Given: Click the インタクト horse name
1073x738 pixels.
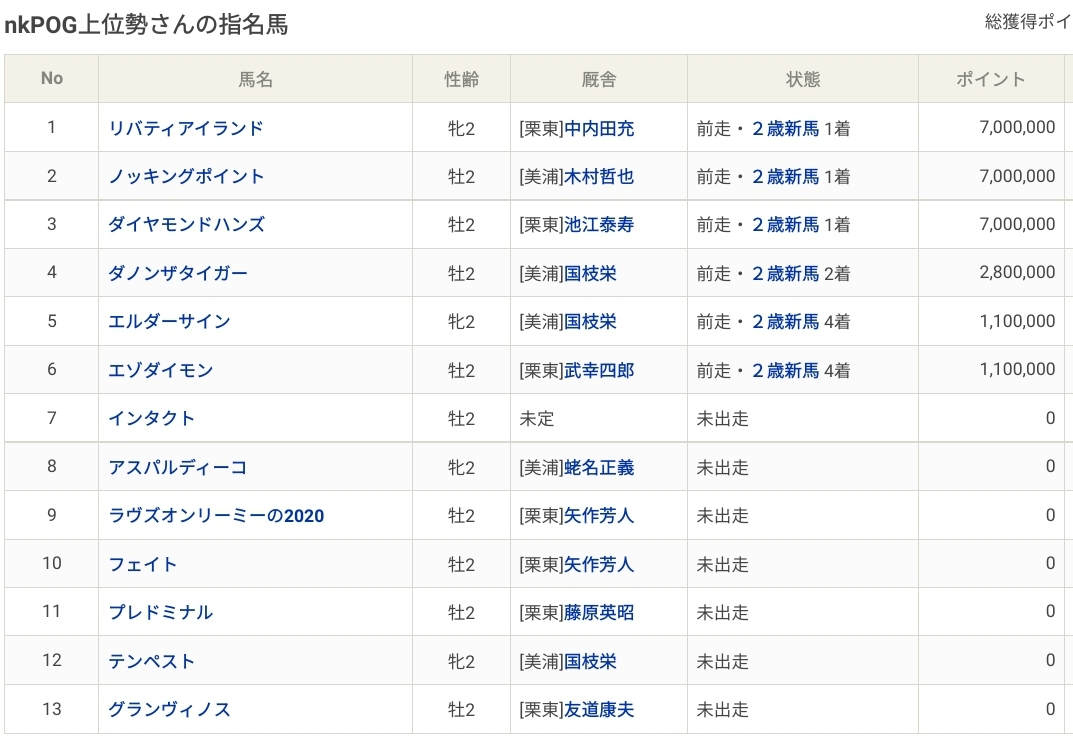Looking at the screenshot, I should (x=152, y=418).
